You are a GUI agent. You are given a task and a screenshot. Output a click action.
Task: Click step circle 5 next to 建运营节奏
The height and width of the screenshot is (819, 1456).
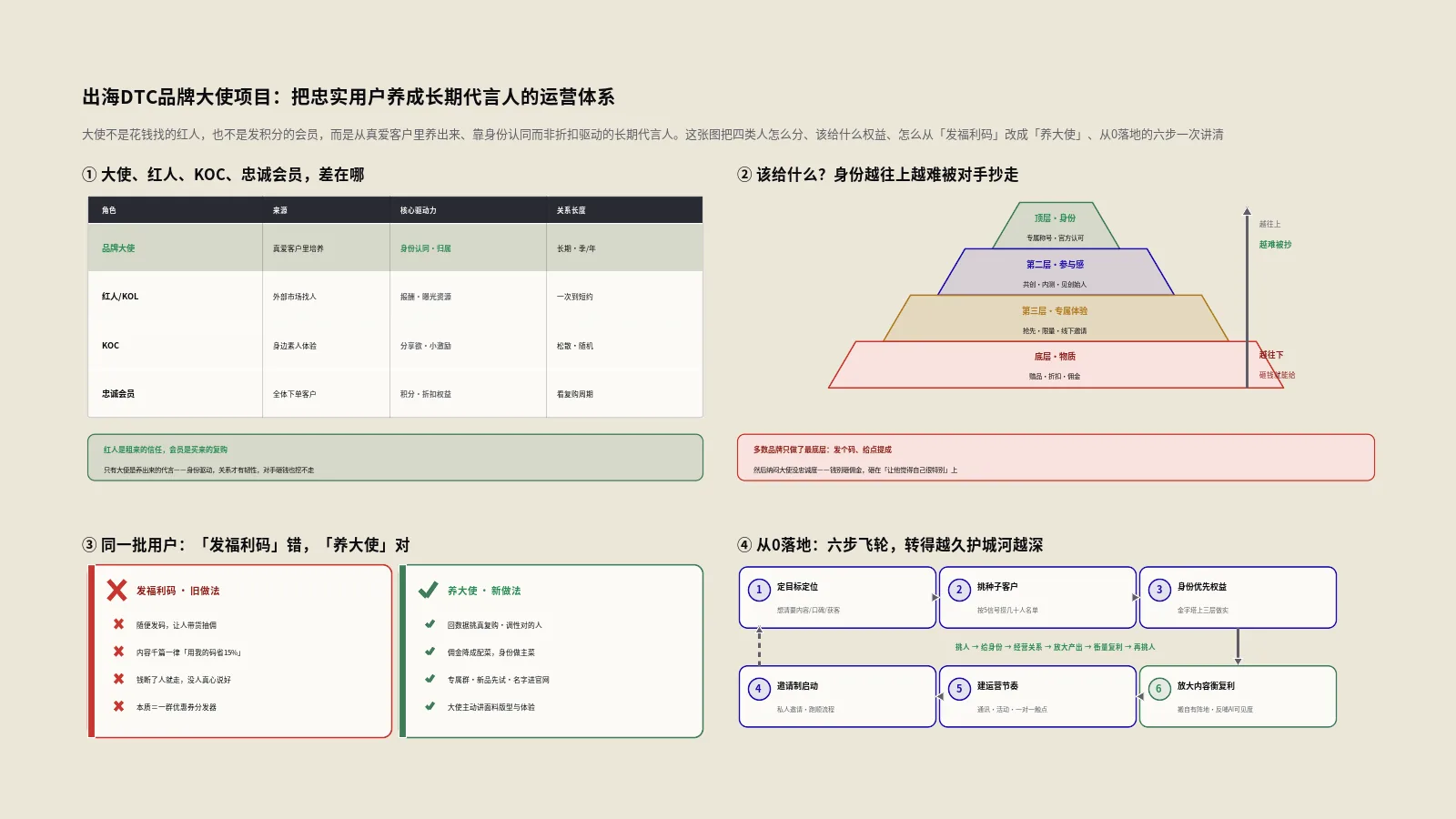pos(959,689)
